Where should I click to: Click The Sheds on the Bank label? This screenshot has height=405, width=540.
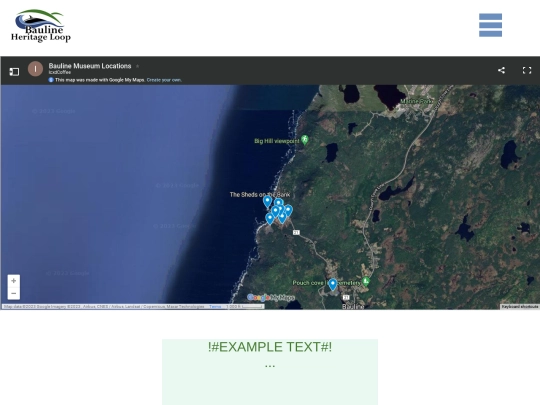(x=260, y=195)
